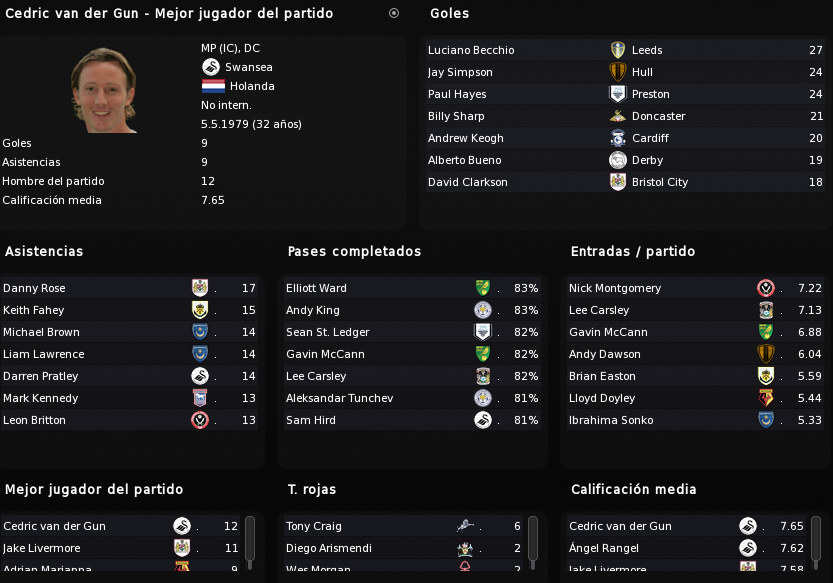
Task: Click the Watford crest beside Lloyd Doyley
Action: click(x=766, y=398)
